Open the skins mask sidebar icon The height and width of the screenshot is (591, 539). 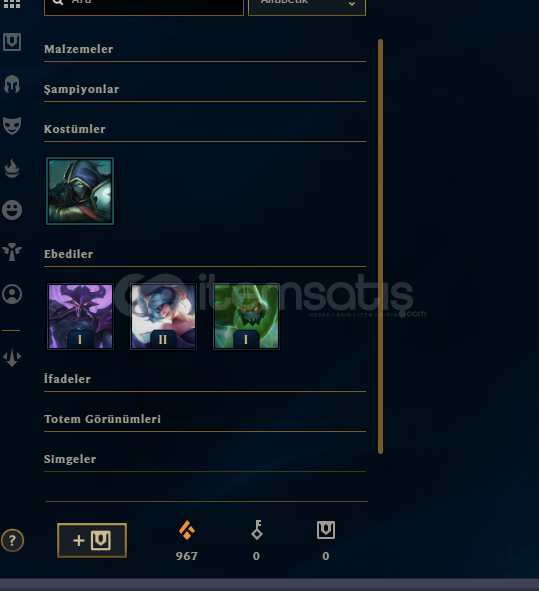point(12,126)
